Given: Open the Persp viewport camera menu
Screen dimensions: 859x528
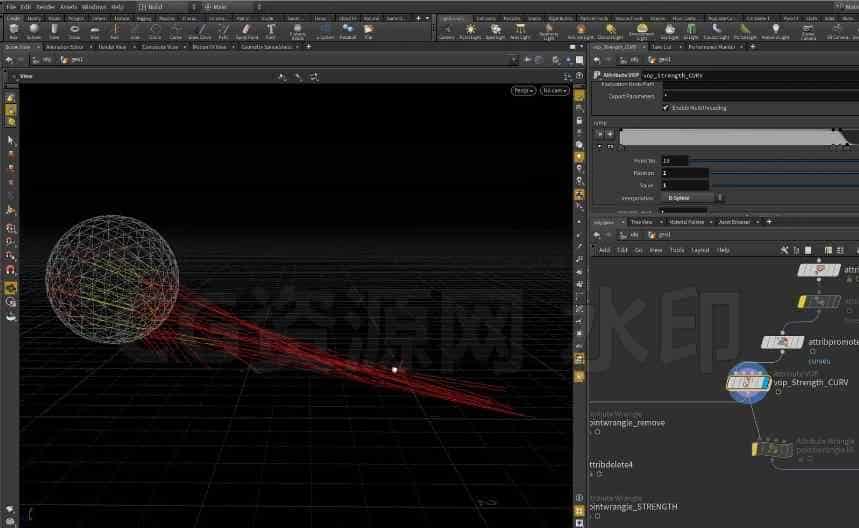Looking at the screenshot, I should (x=523, y=90).
